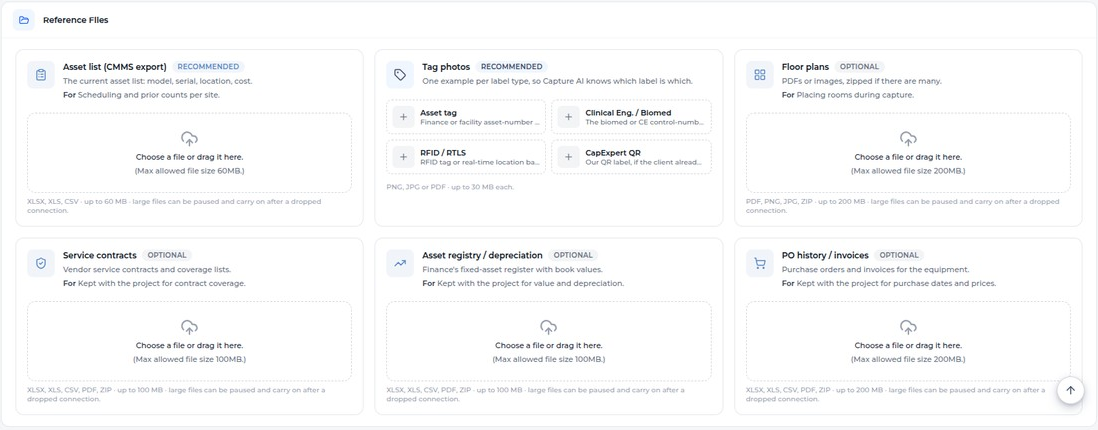The height and width of the screenshot is (430, 1098).
Task: Choose a file for Asset registry / depreciation
Action: (548, 341)
